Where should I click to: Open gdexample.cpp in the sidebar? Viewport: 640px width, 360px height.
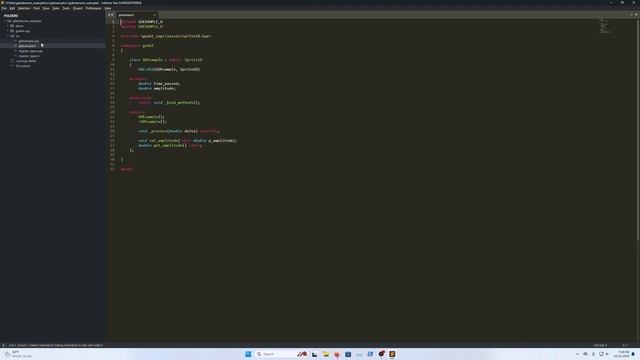[x=29, y=41]
